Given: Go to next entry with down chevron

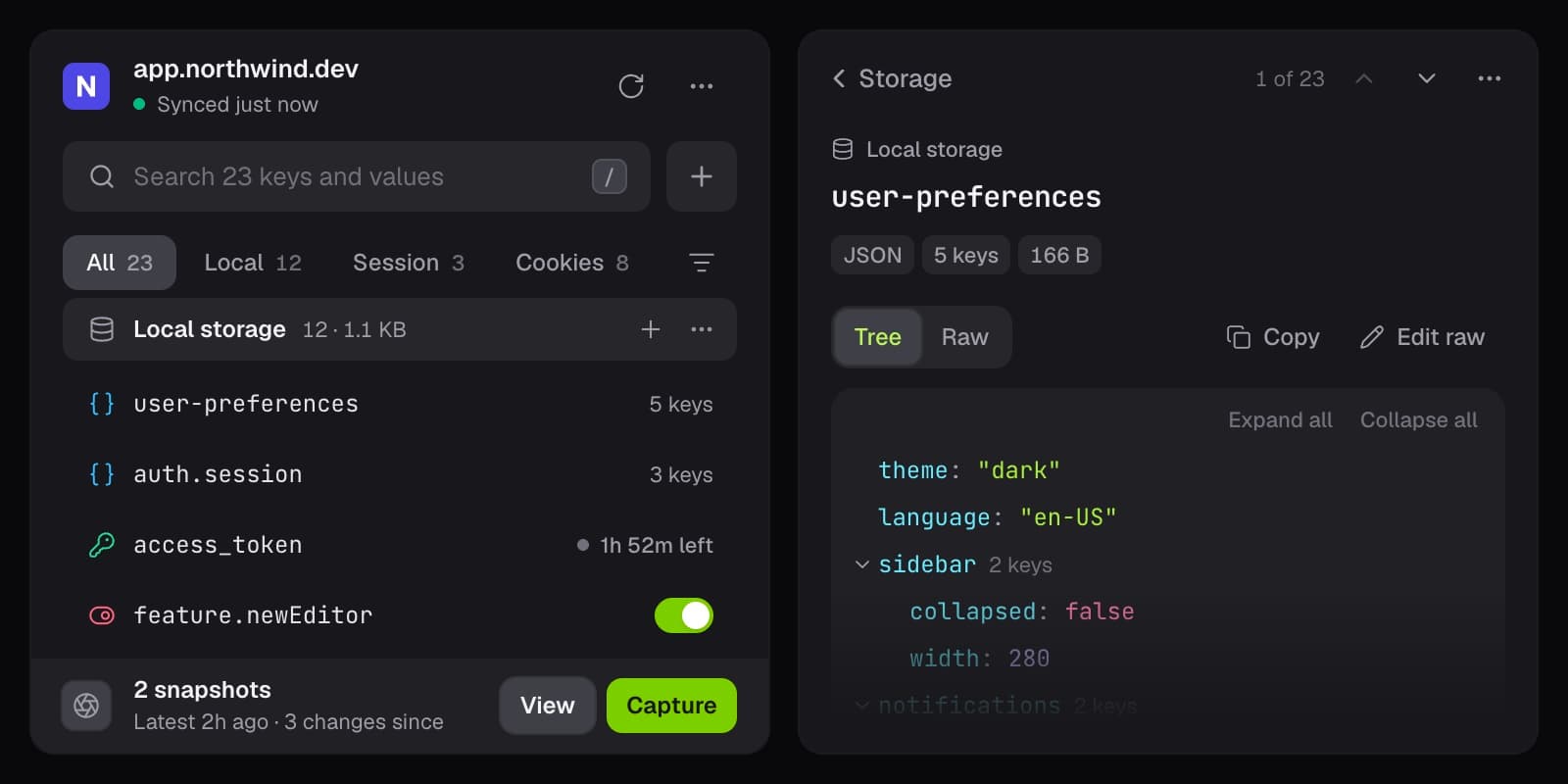Looking at the screenshot, I should [x=1427, y=78].
